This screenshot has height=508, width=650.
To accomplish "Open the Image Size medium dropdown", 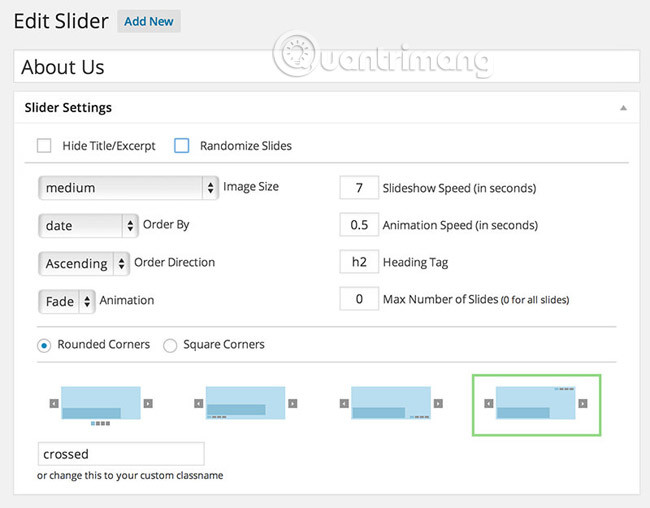I will (128, 187).
